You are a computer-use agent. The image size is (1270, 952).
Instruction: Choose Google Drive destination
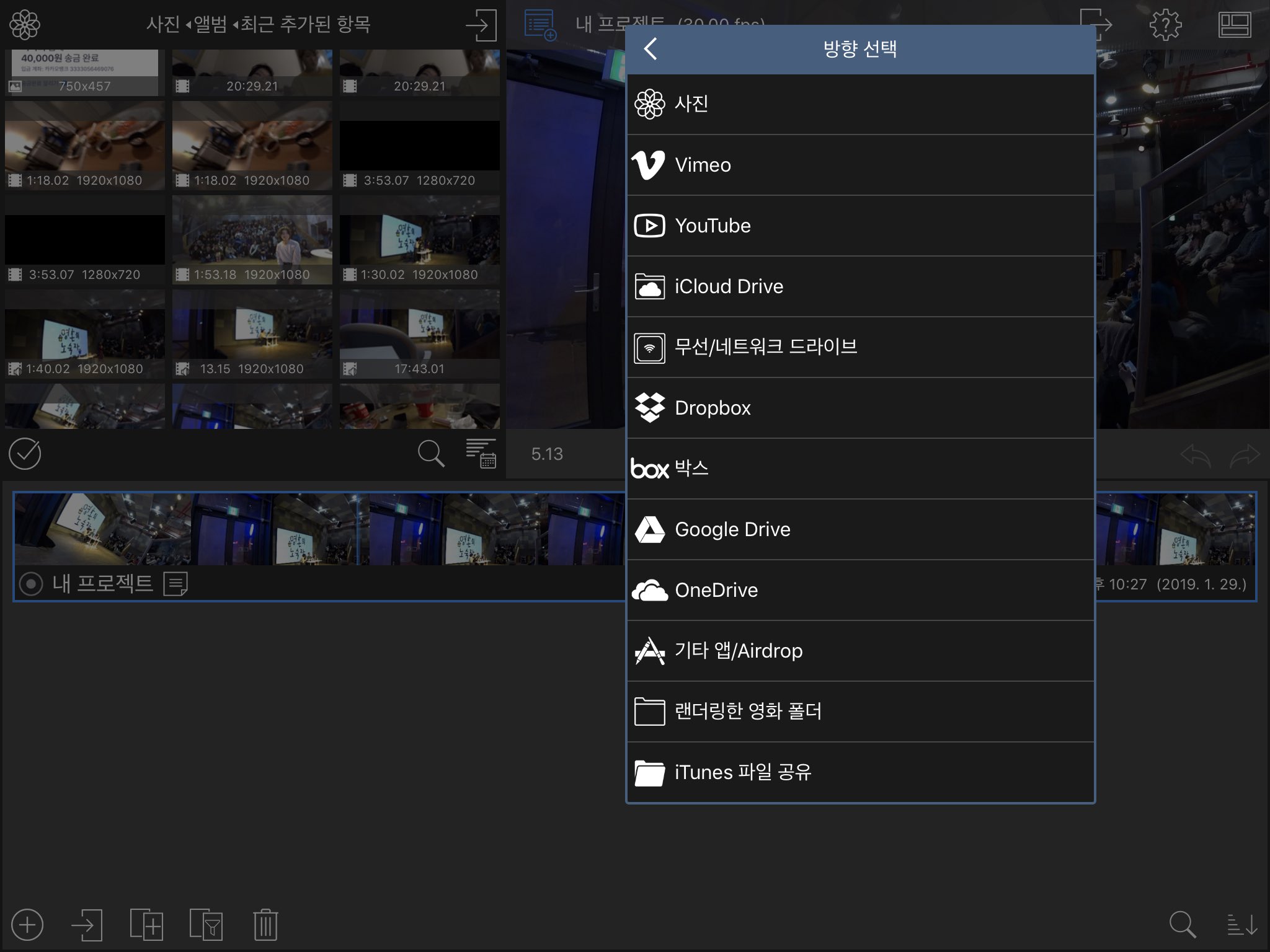point(860,529)
